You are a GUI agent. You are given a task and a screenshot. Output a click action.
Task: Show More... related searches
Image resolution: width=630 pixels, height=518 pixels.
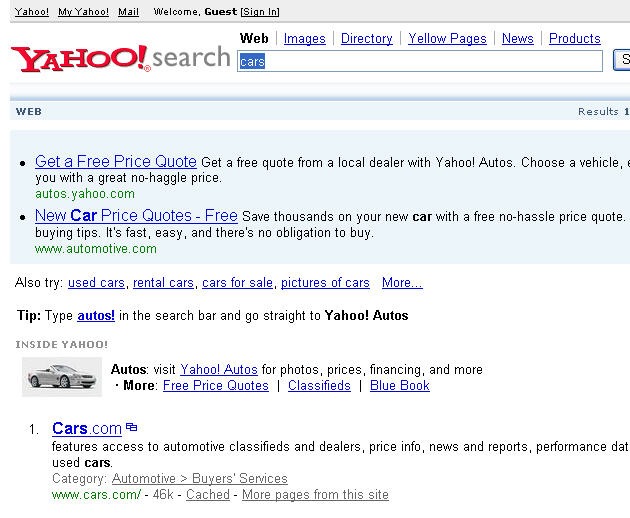402,283
